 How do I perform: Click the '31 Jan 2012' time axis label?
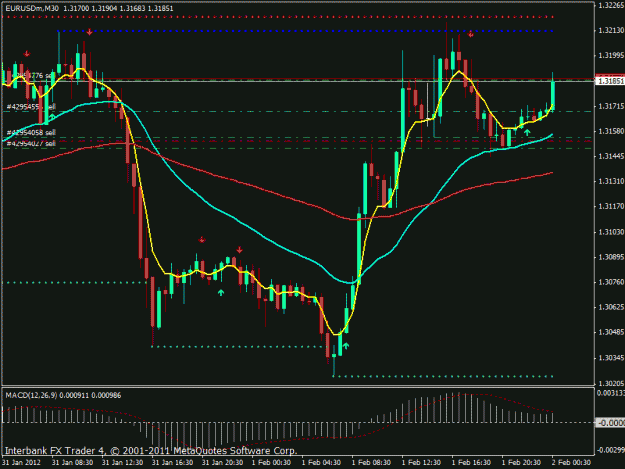[x=22, y=463]
